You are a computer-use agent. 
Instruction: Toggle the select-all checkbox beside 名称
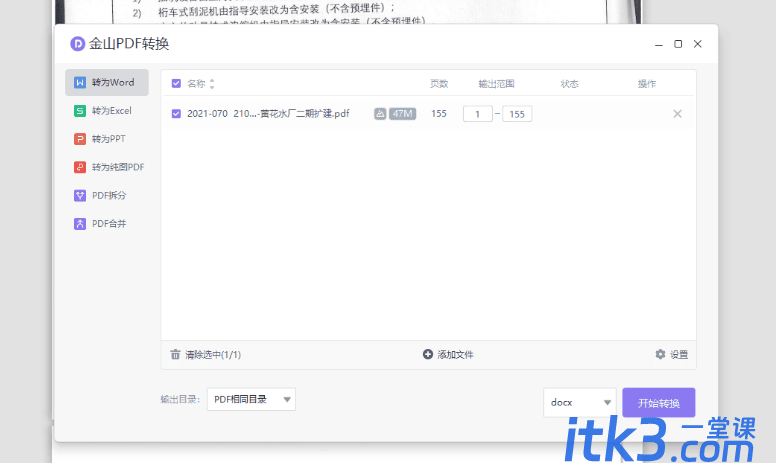pyautogui.click(x=176, y=83)
